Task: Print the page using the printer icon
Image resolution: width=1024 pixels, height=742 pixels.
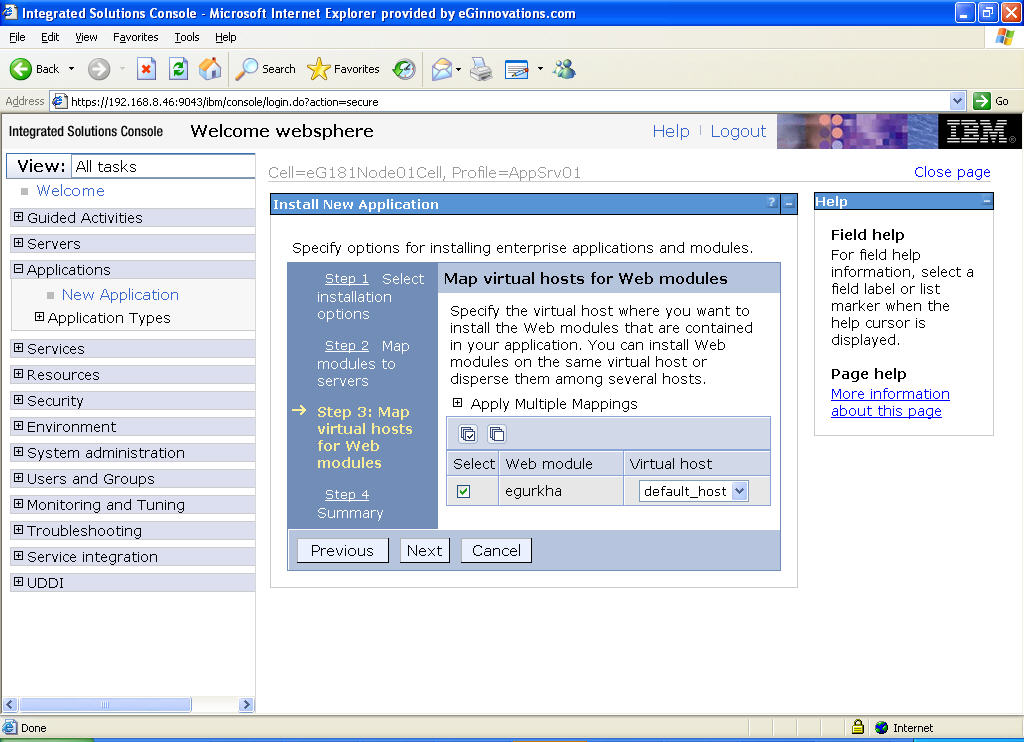Action: coord(481,69)
